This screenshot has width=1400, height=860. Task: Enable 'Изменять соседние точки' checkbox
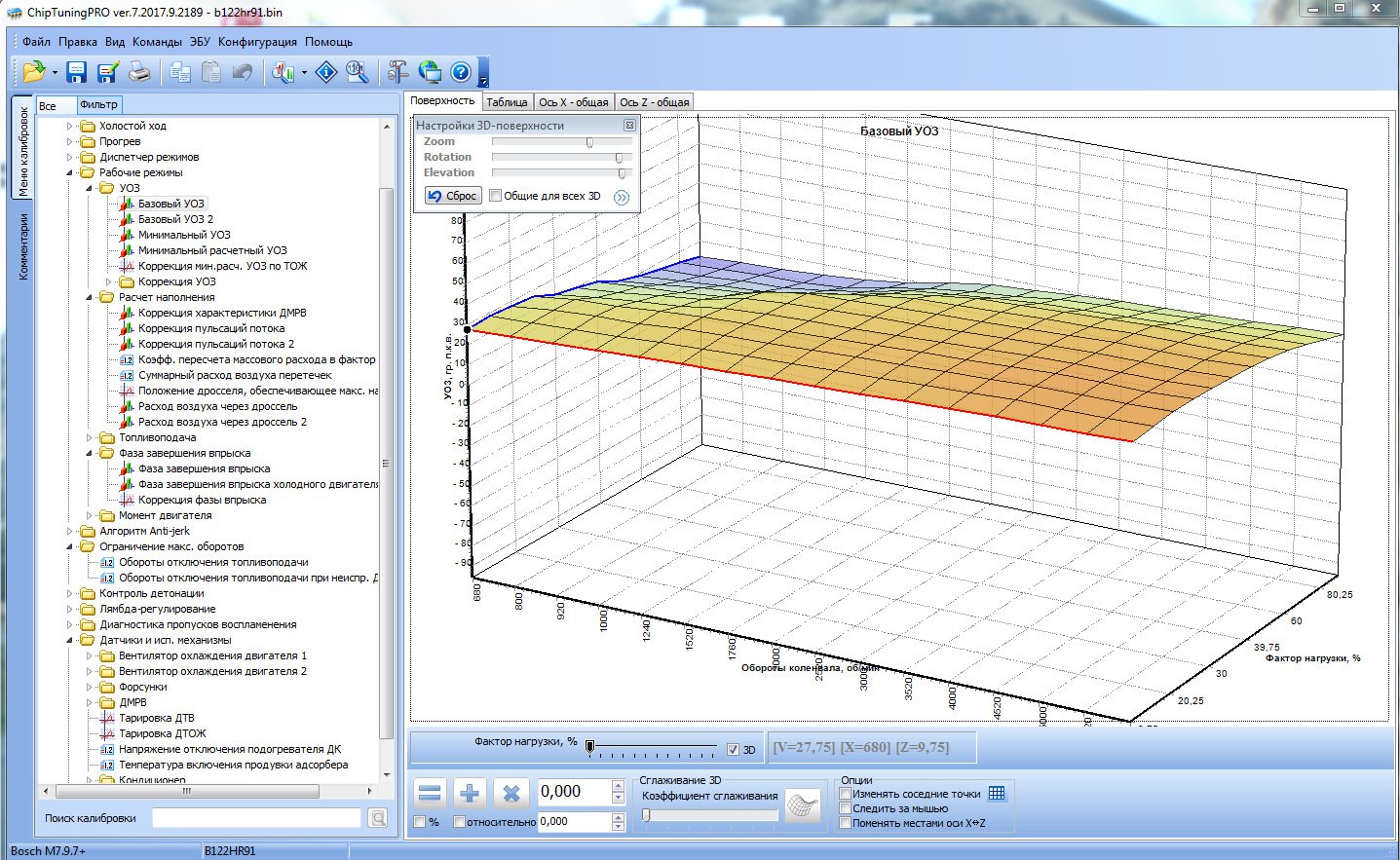click(846, 794)
